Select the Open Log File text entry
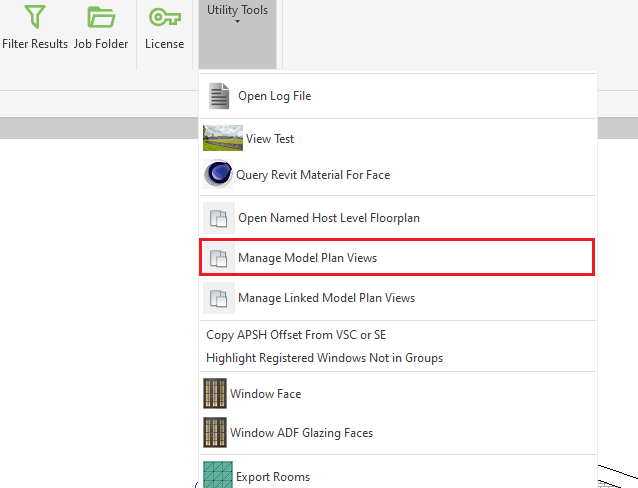Image resolution: width=638 pixels, height=488 pixels. [274, 96]
